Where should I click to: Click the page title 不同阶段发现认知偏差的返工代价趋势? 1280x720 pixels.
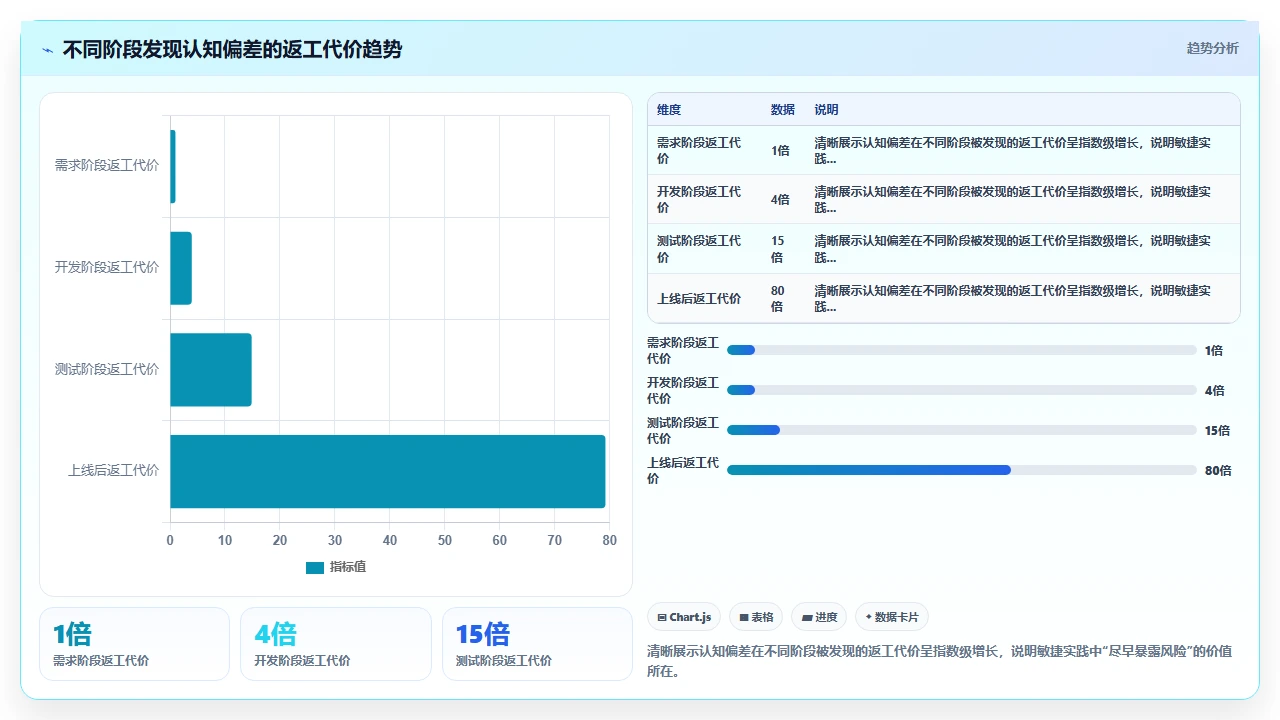point(232,49)
